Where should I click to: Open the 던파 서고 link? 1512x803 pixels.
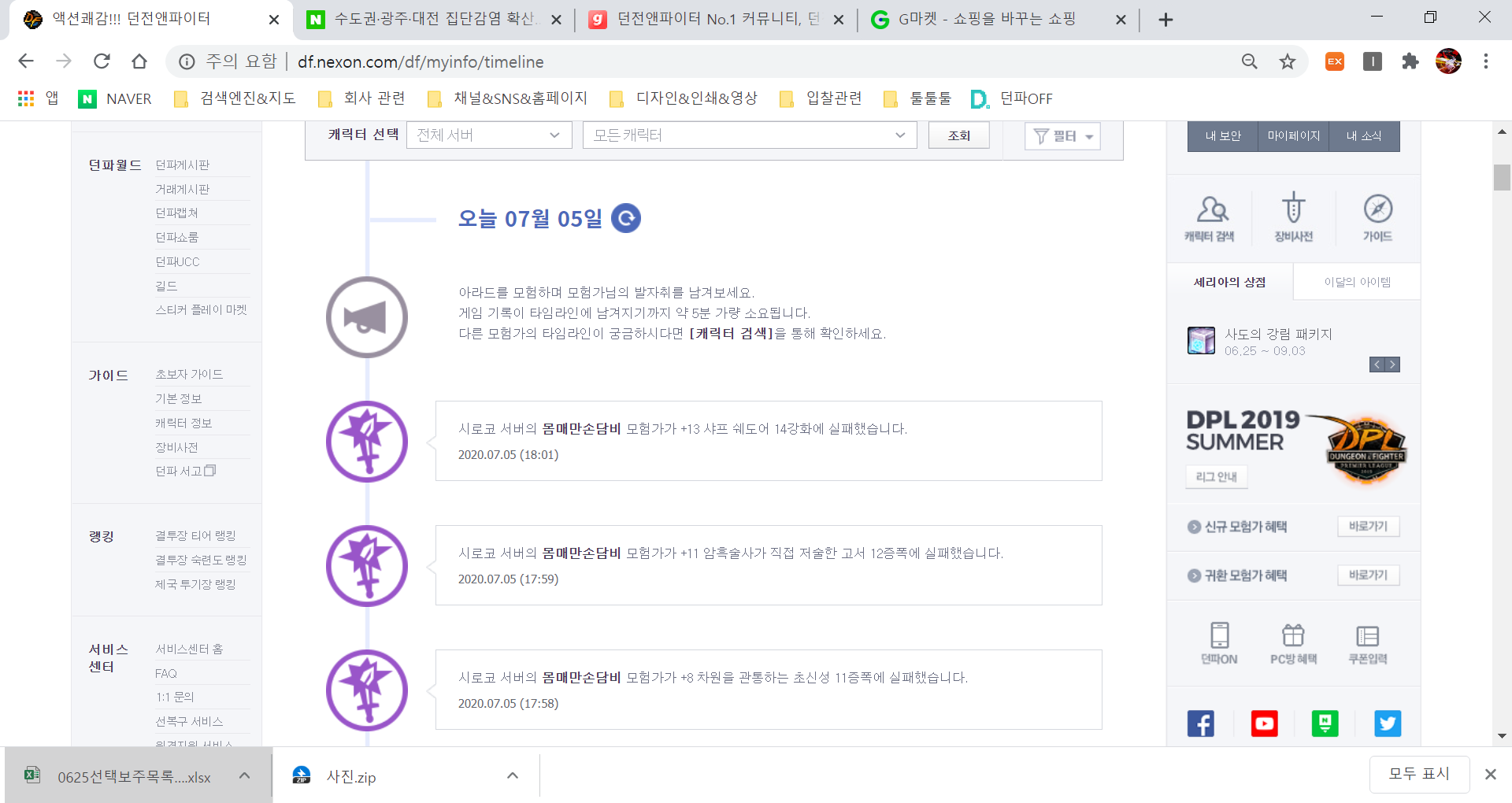click(x=185, y=471)
